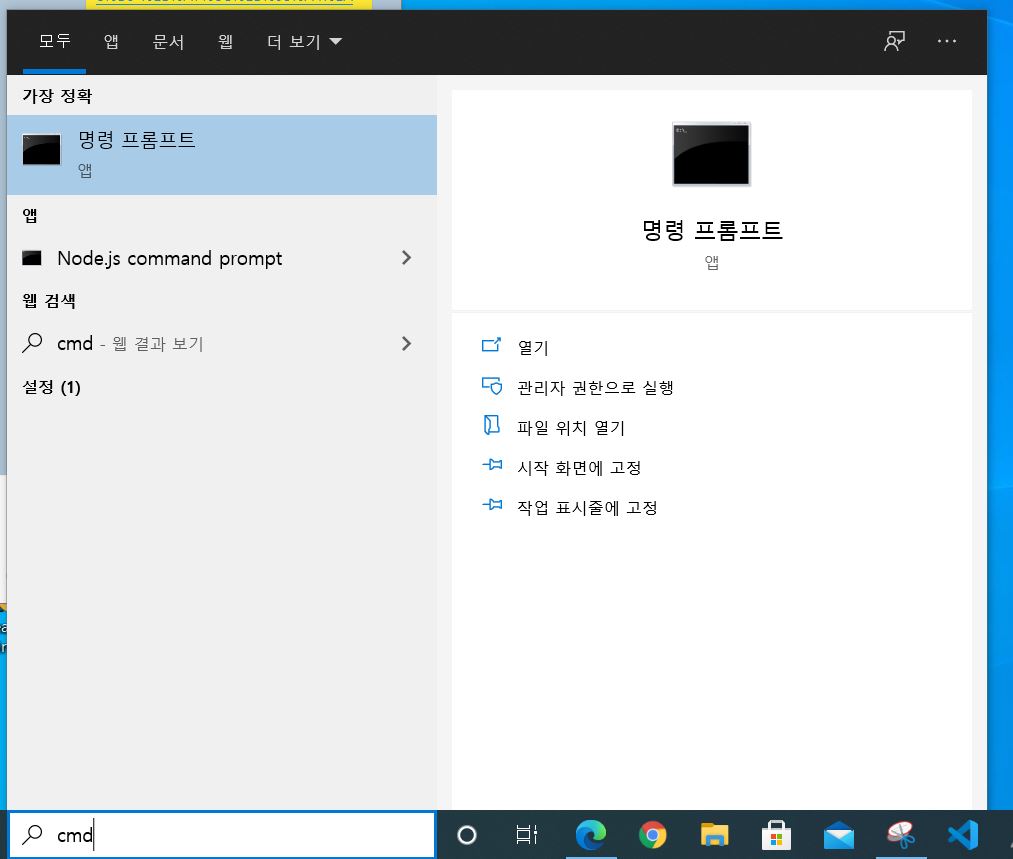1013x859 pixels.
Task: Click the large 명령 프롬프트 preview icon
Action: [x=711, y=154]
